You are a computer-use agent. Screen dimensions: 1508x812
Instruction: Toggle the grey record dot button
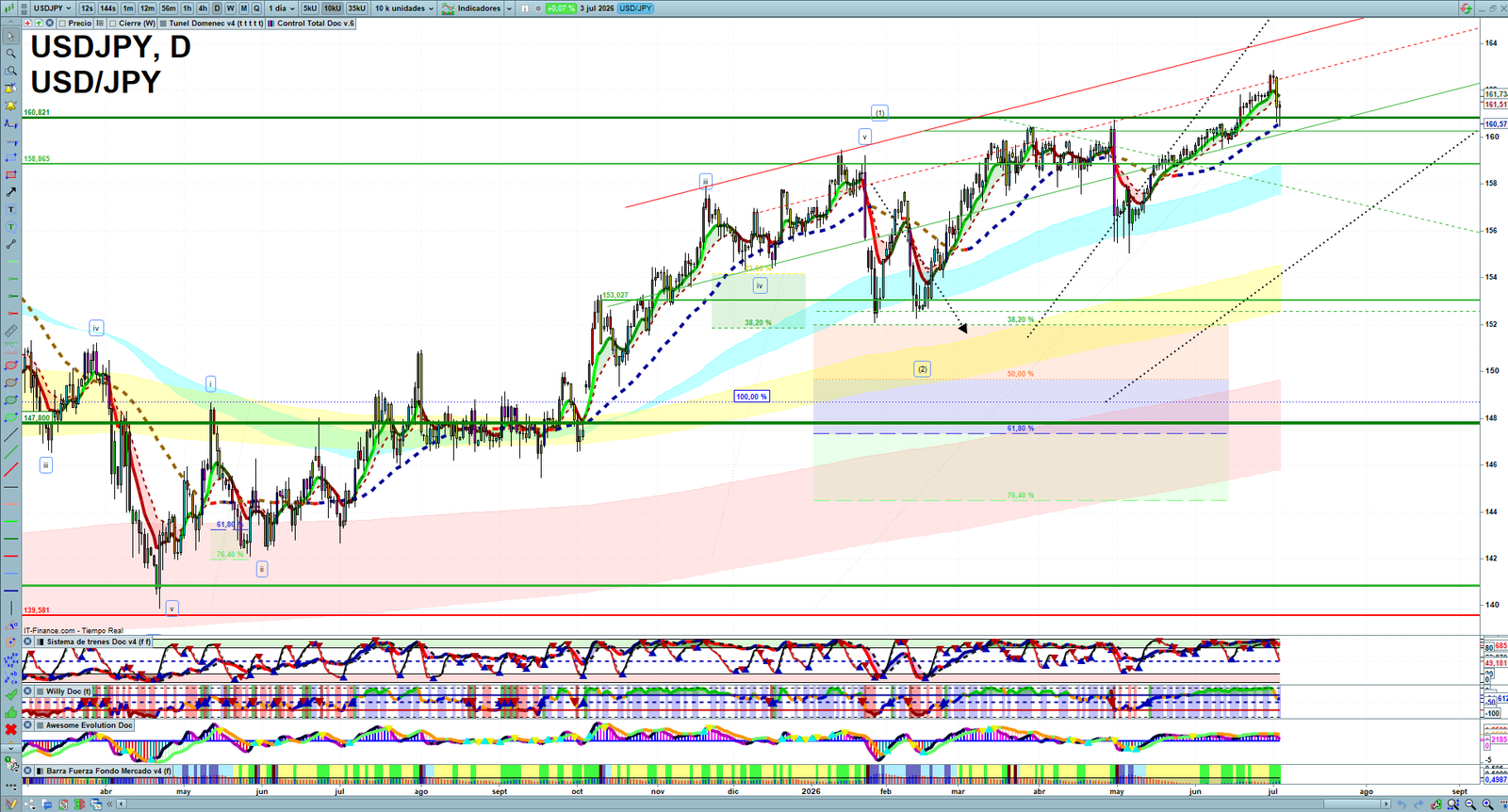click(538, 8)
